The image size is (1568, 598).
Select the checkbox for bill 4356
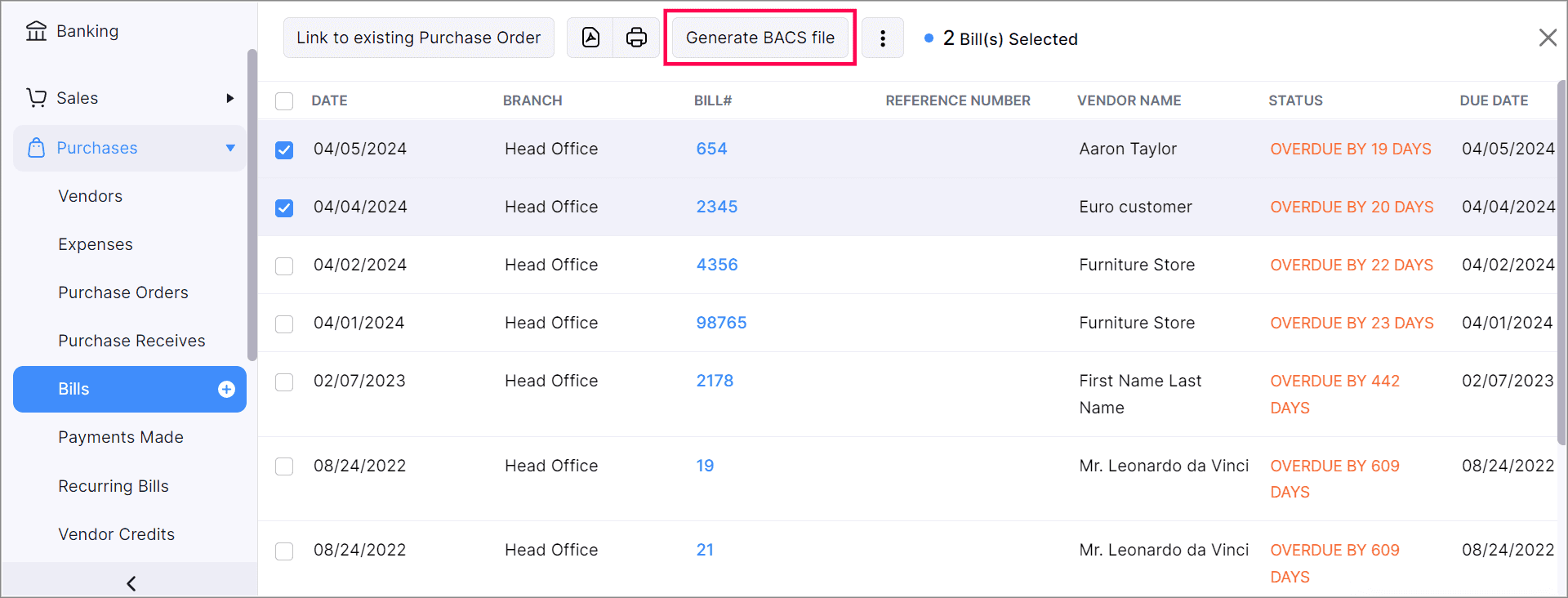tap(284, 266)
